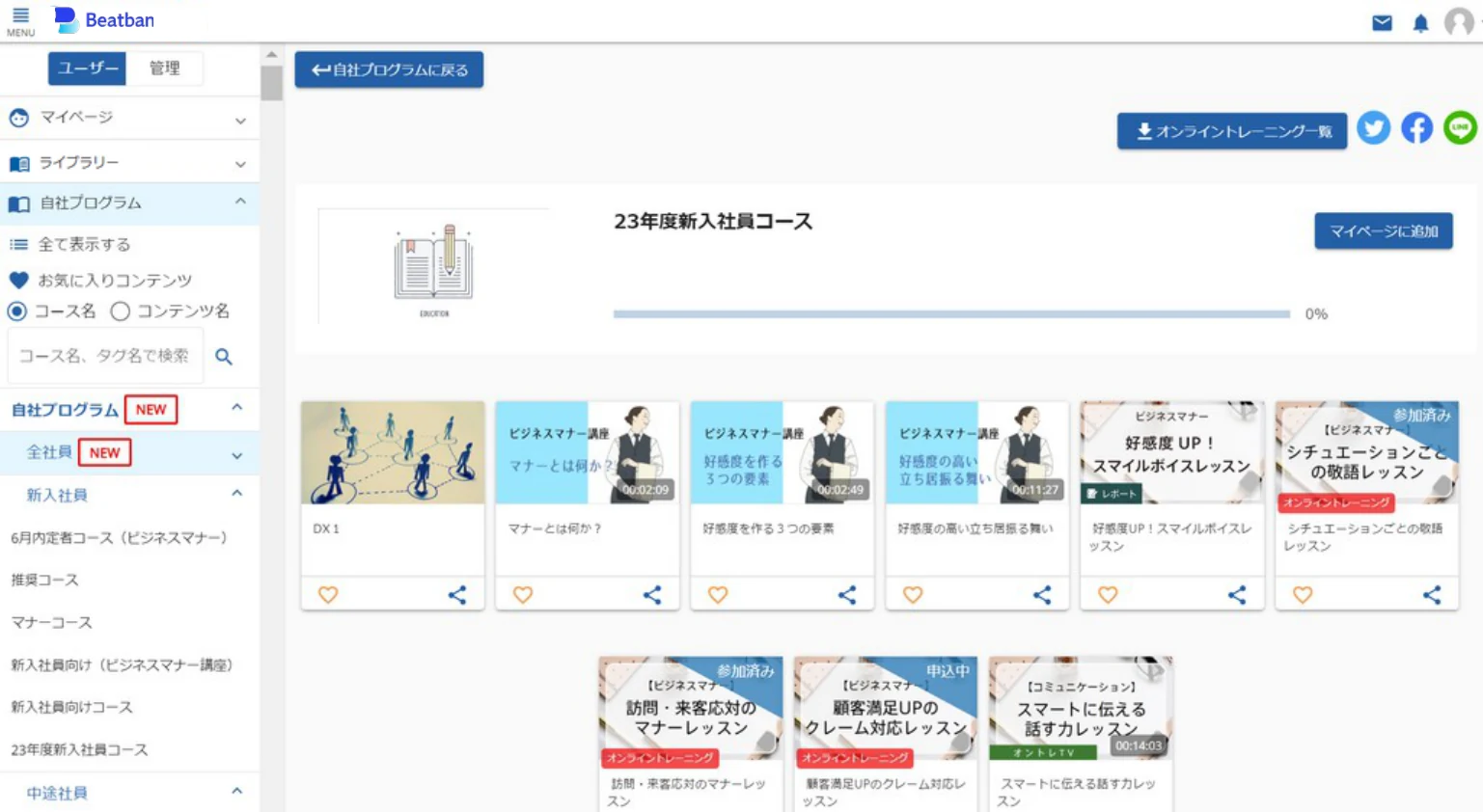Share the 好感度の高い立ち居振る舞い card
1483x812 pixels.
(x=1042, y=595)
